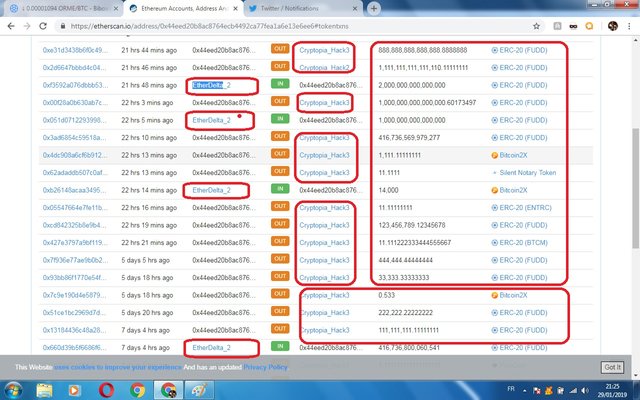
Task: Click the IN badge in the 21 hrs 48 mins row
Action: tap(280, 84)
